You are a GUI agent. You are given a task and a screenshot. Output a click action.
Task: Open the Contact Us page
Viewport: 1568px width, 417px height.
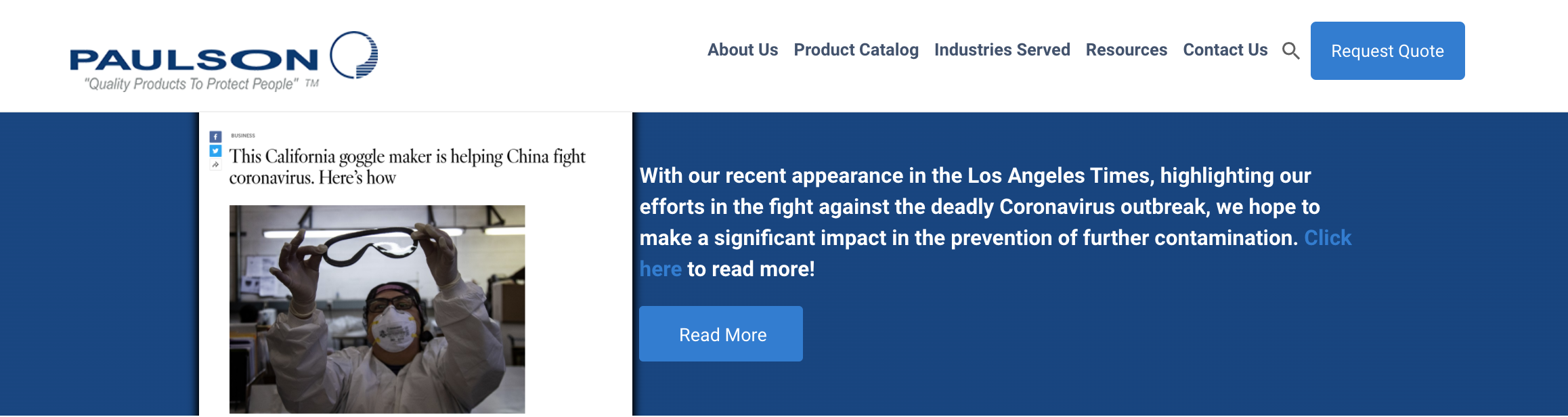[x=1224, y=49]
